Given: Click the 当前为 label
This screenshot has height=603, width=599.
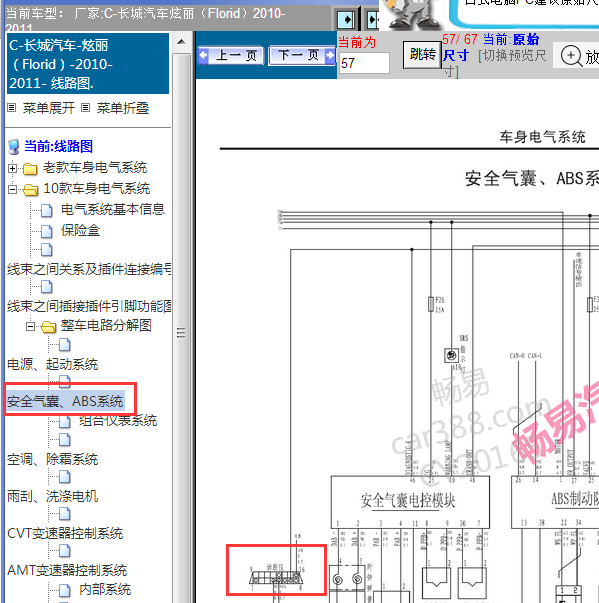Looking at the screenshot, I should tap(357, 42).
